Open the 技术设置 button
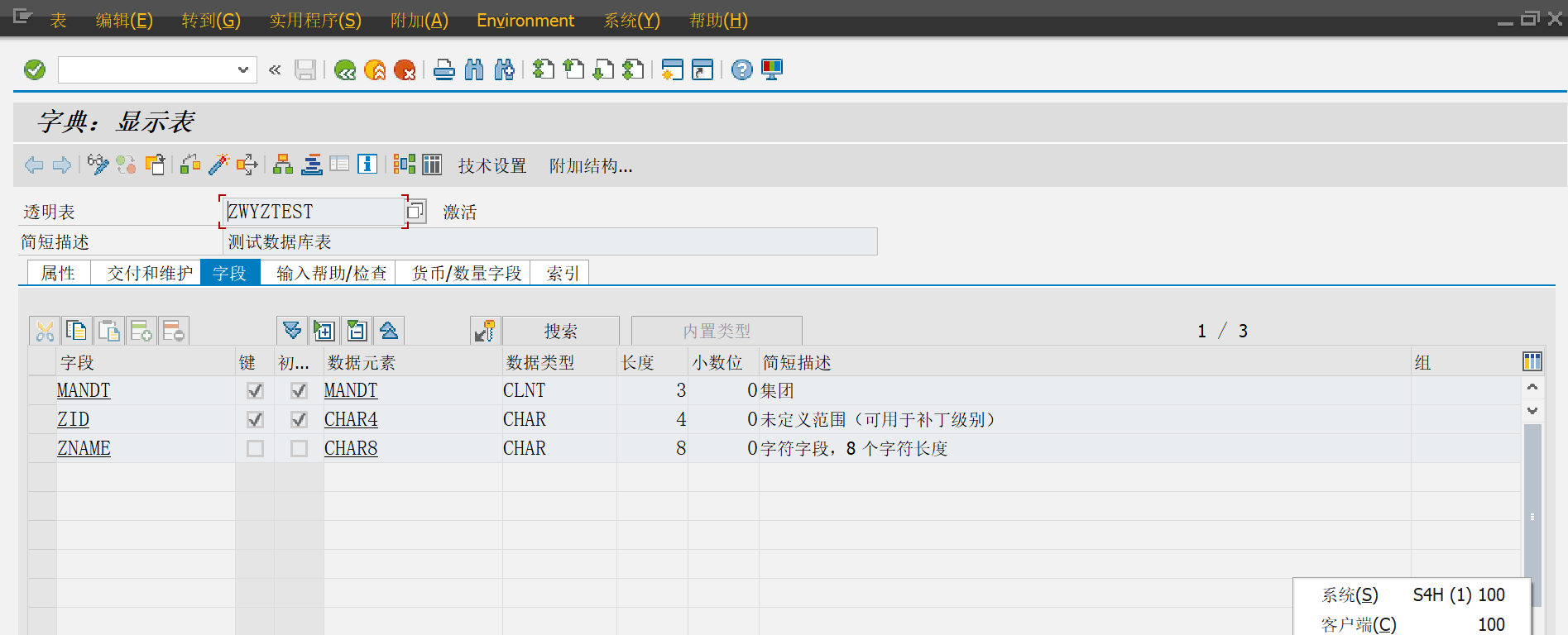 pyautogui.click(x=492, y=166)
